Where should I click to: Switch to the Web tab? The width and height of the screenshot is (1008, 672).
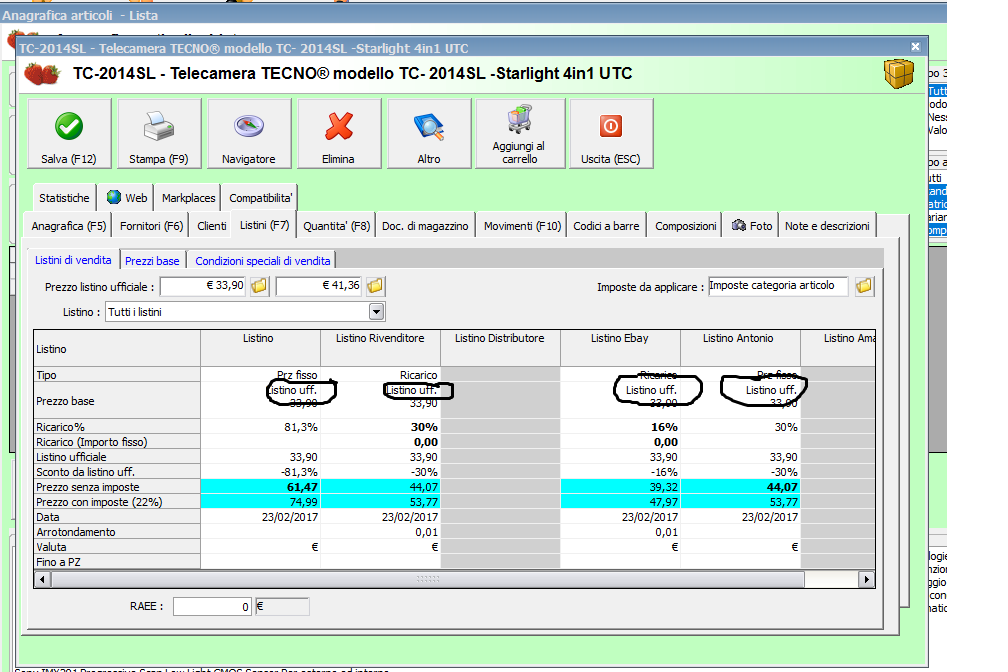[x=127, y=198]
